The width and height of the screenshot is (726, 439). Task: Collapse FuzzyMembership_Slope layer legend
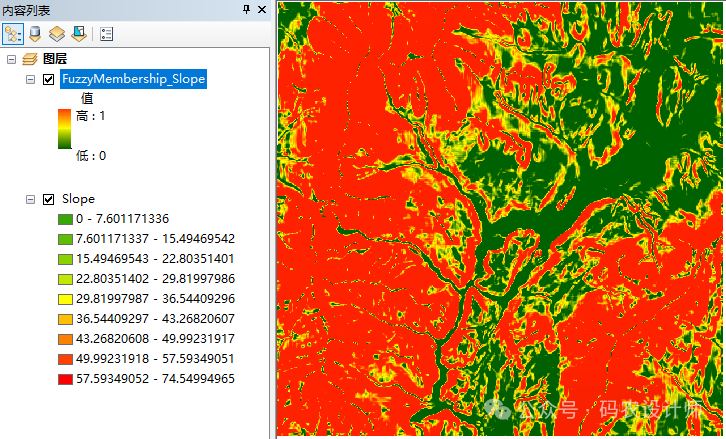[x=30, y=79]
